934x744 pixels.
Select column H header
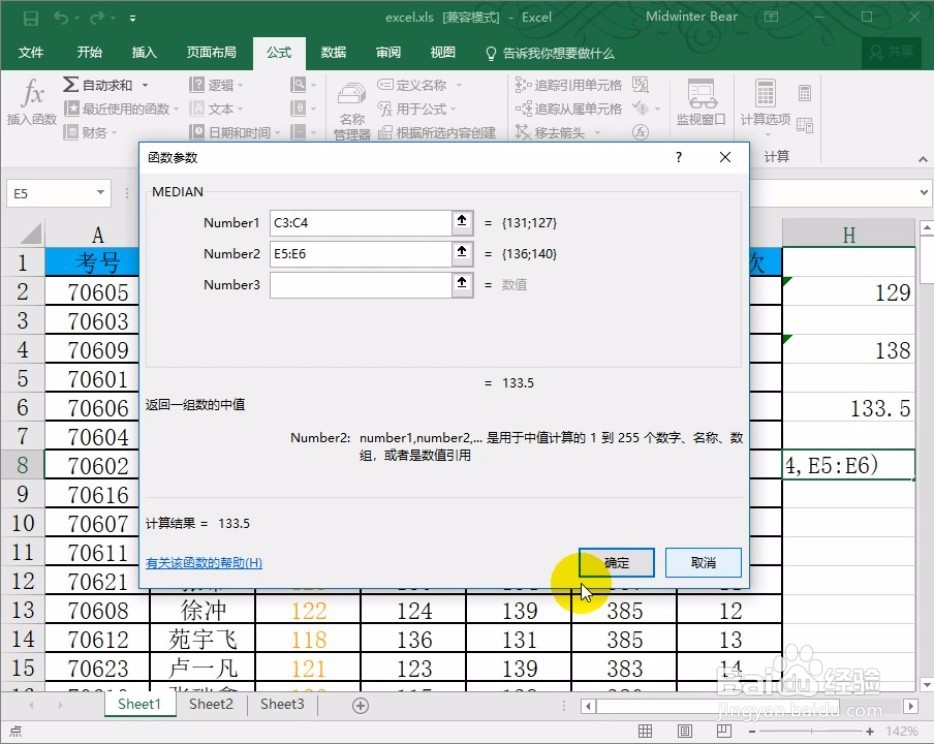click(849, 235)
